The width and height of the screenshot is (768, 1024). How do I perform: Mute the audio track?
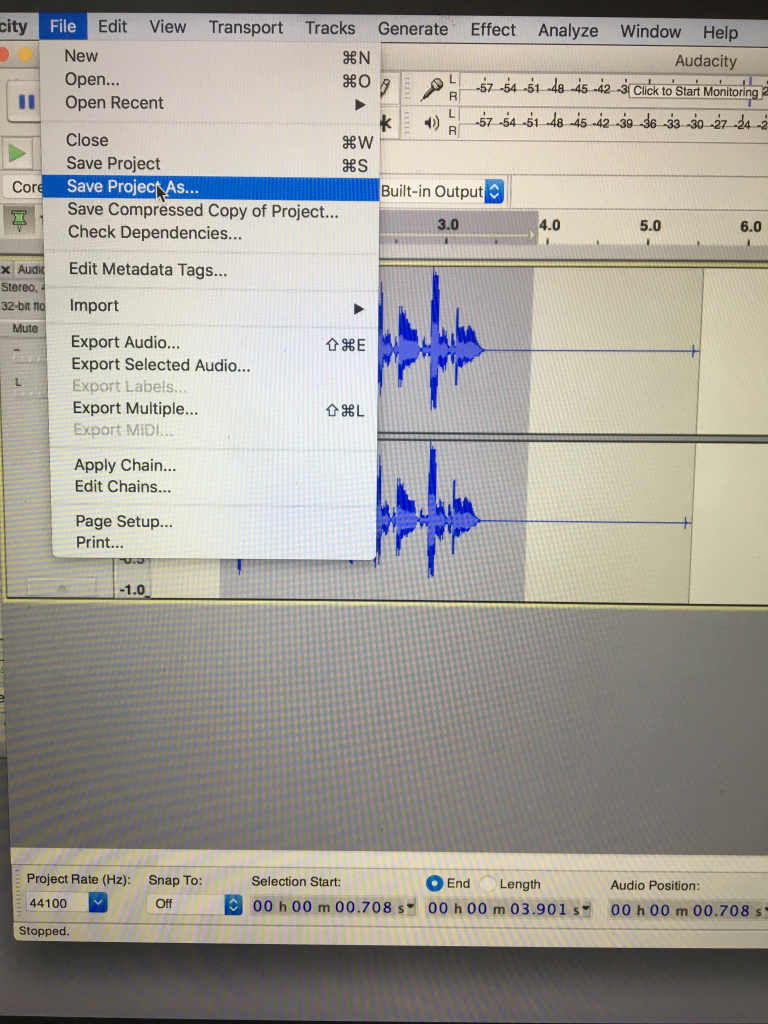[x=25, y=328]
